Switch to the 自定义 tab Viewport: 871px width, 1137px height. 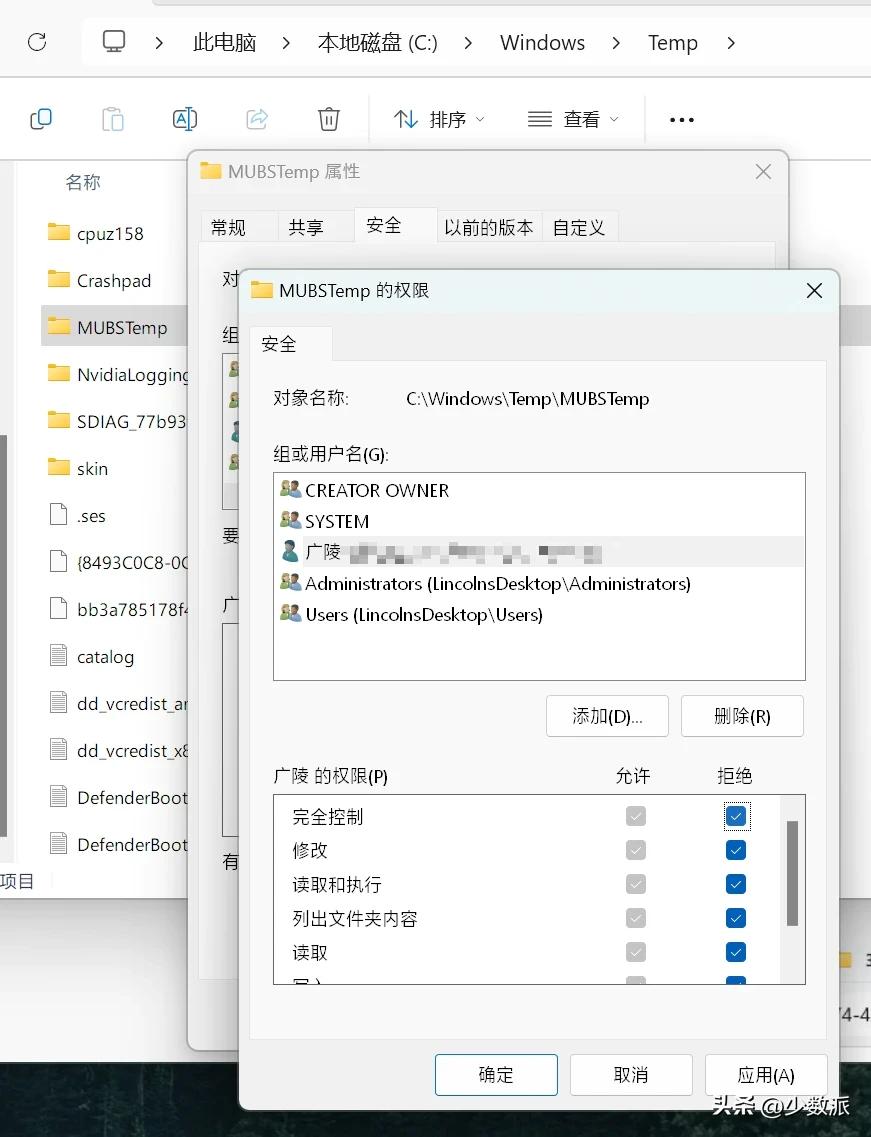pyautogui.click(x=579, y=227)
